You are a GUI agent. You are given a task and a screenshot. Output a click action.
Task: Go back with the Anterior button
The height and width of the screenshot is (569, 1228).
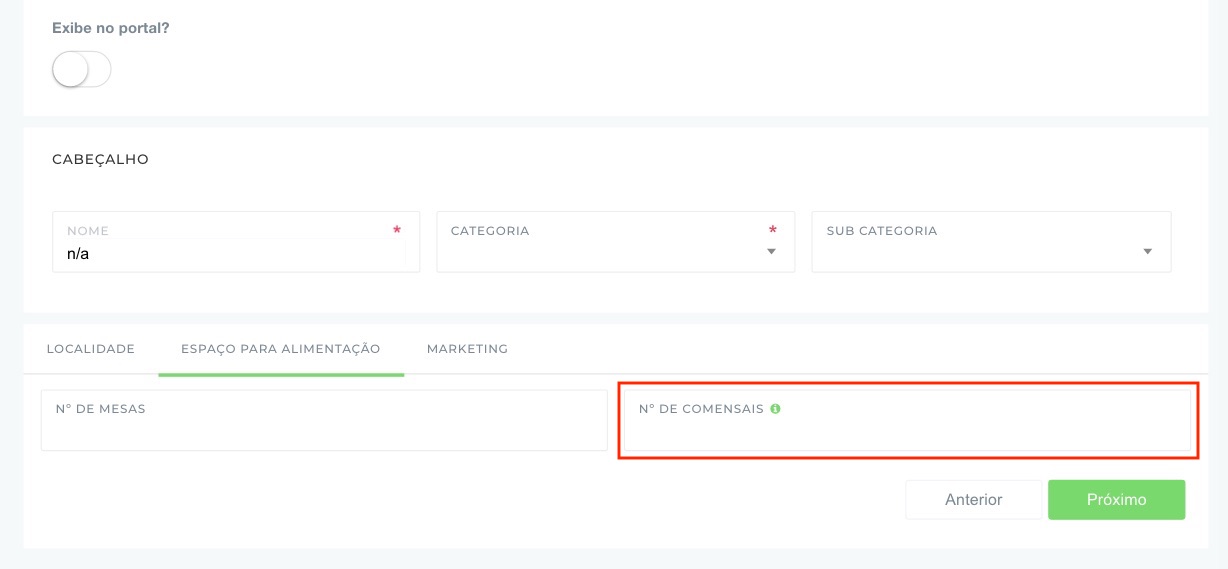point(973,500)
